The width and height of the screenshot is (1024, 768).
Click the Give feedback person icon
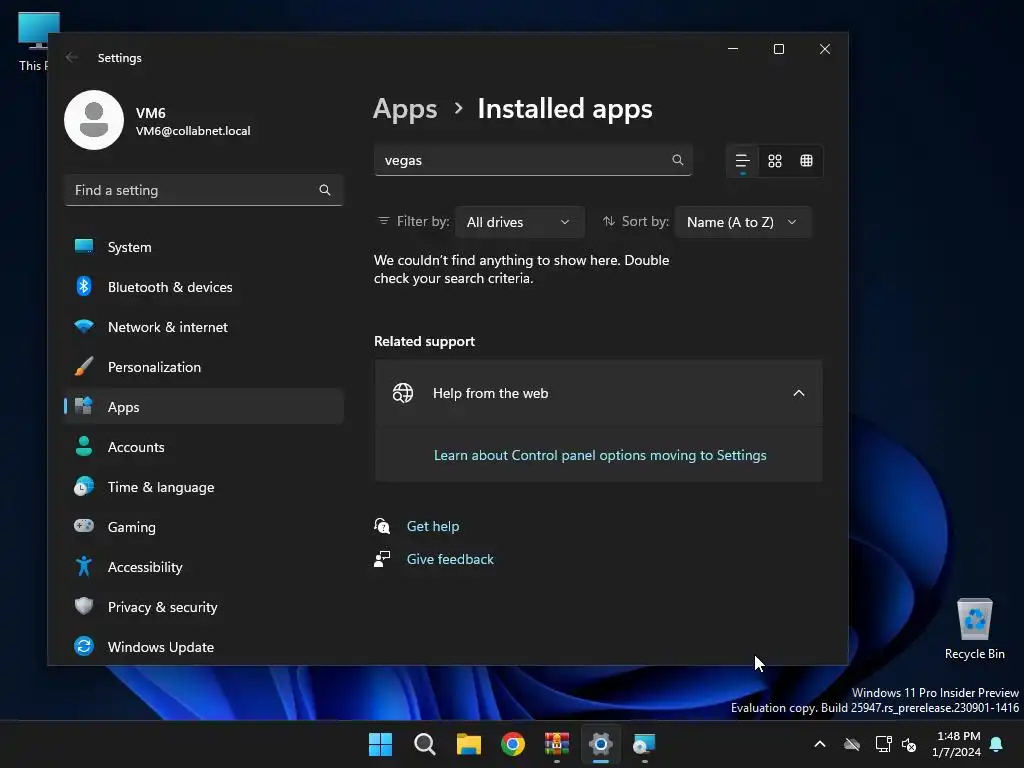click(382, 559)
